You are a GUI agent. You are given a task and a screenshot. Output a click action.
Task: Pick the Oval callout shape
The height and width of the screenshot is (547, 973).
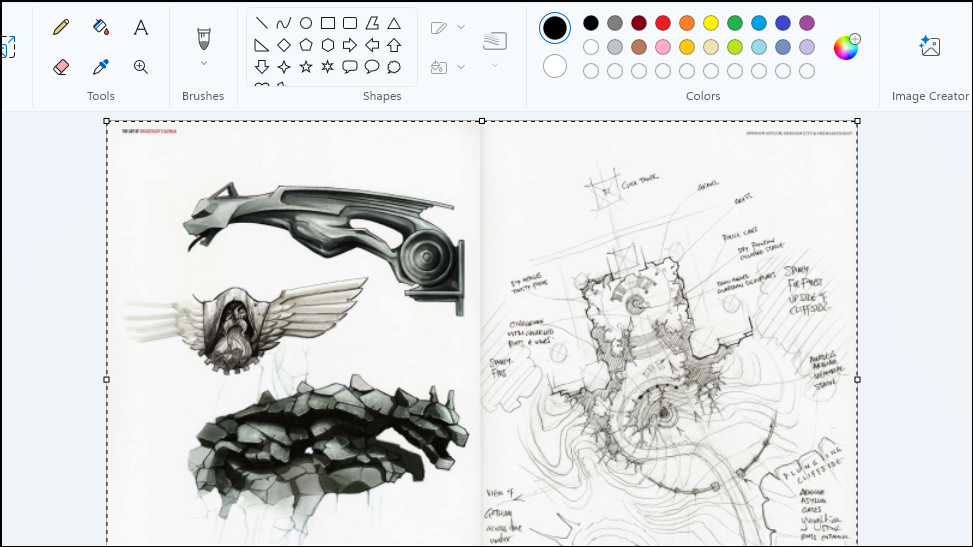pos(372,67)
